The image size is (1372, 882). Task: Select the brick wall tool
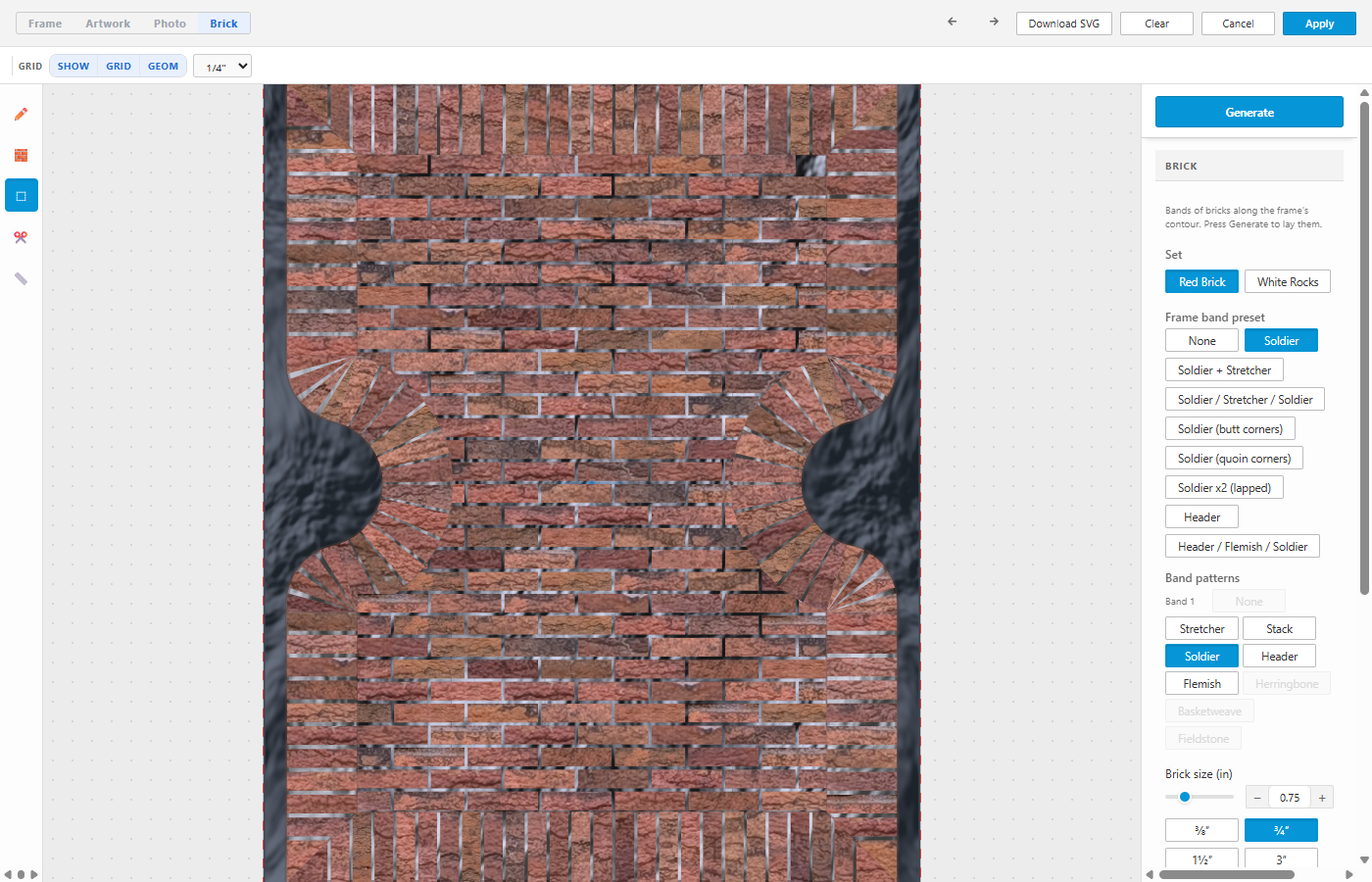21,155
